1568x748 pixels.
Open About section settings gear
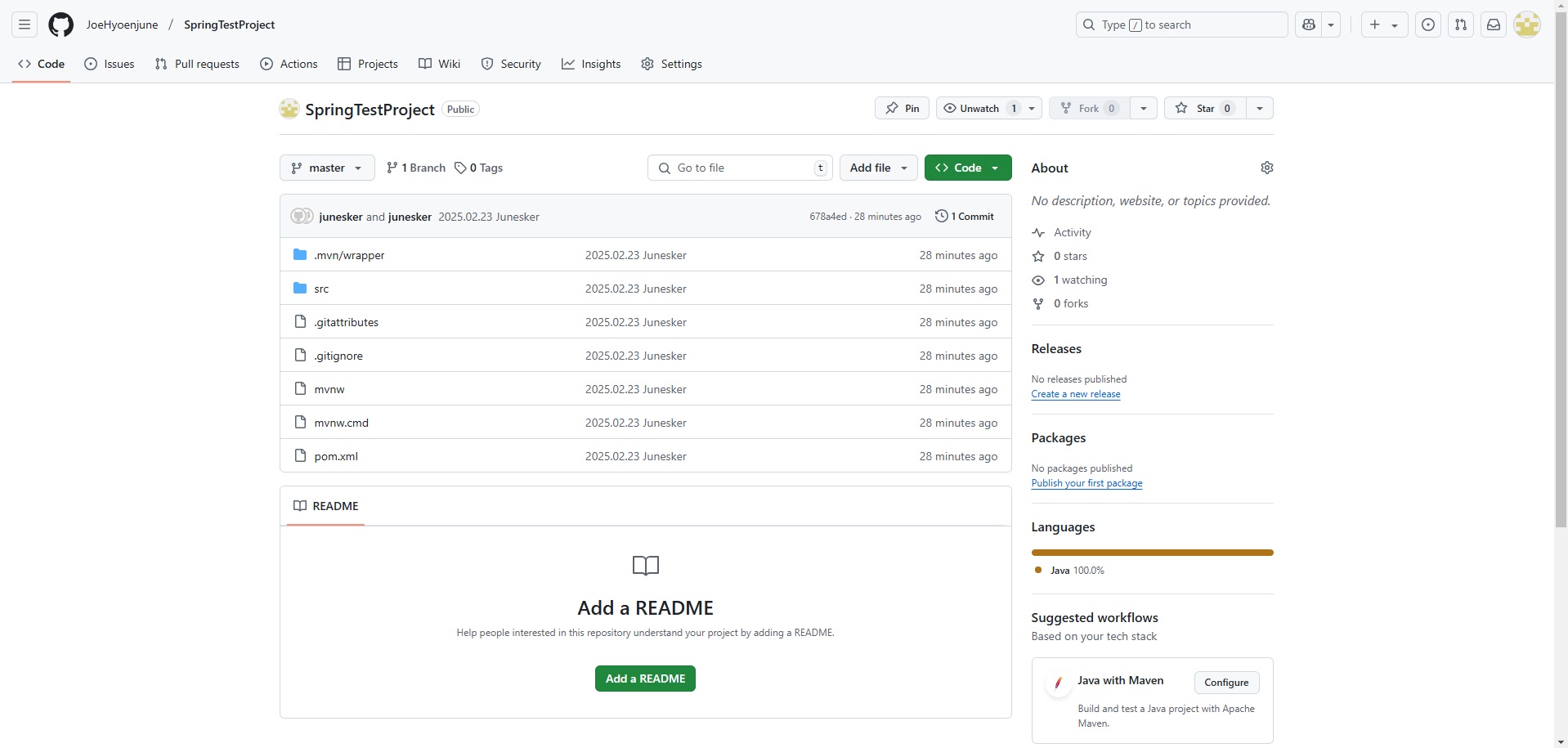(x=1267, y=168)
